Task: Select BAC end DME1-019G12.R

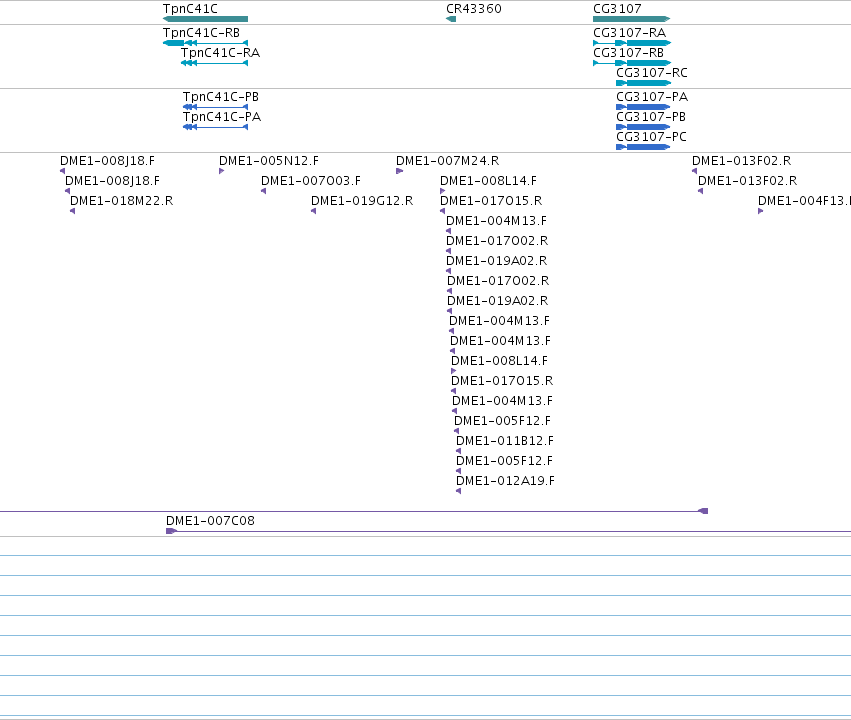Action: 362,201
